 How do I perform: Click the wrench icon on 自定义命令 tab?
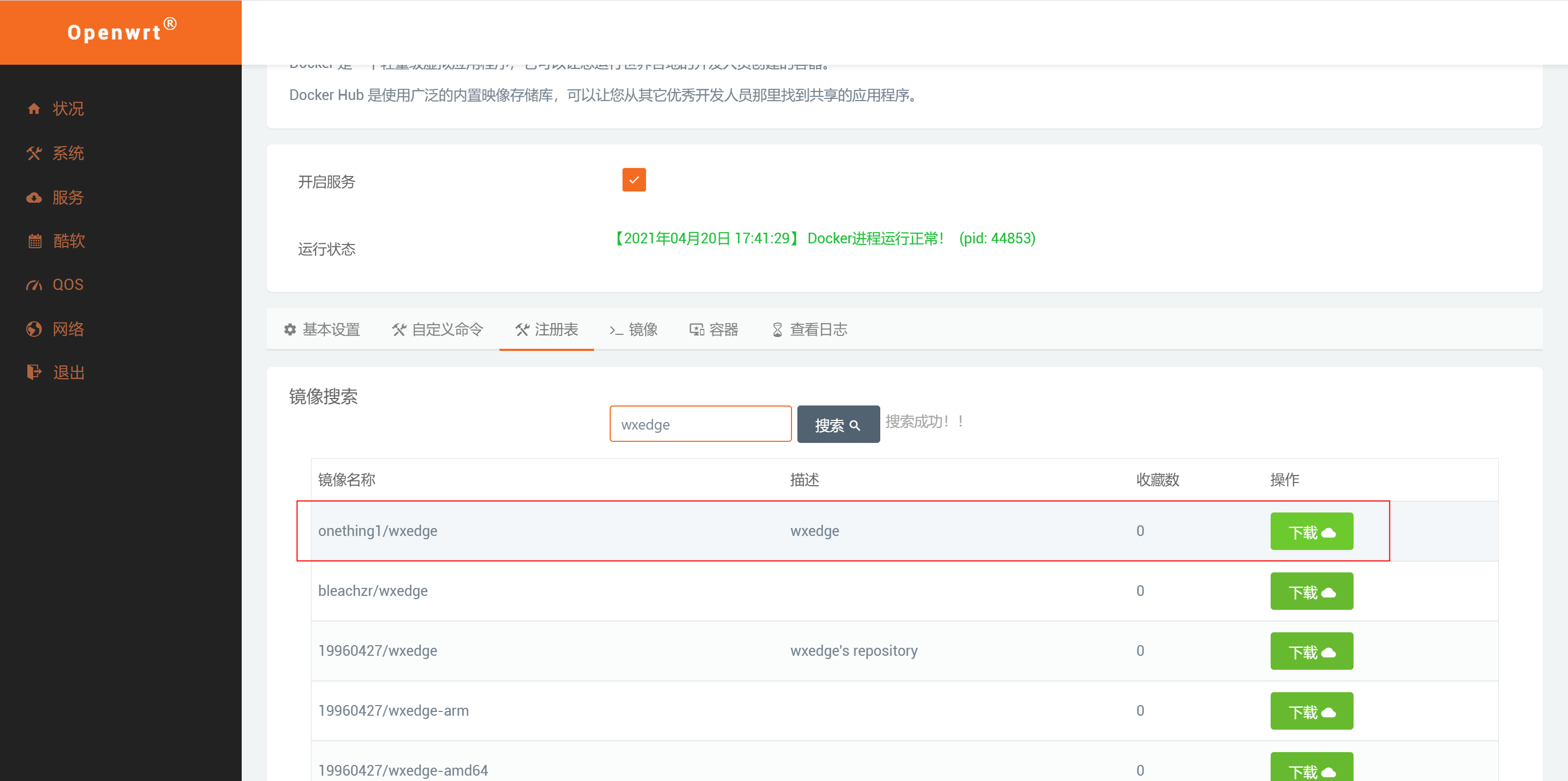[399, 330]
